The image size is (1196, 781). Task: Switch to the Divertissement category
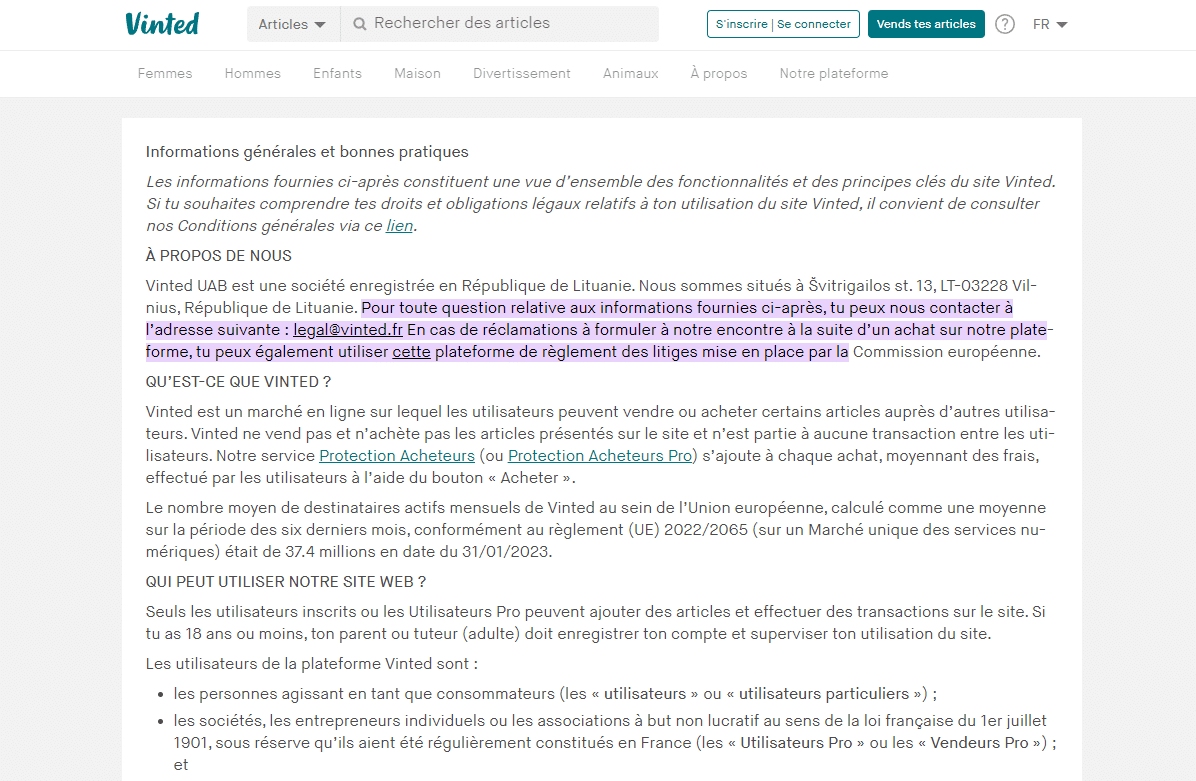pyautogui.click(x=521, y=73)
